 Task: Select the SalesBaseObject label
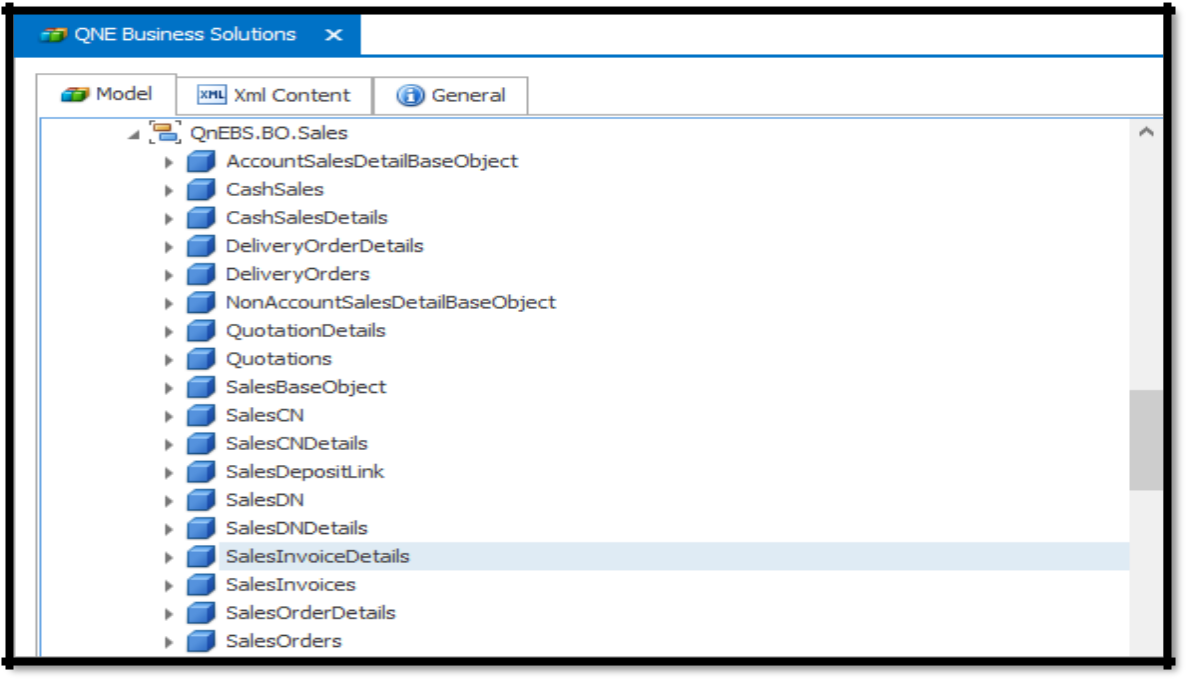306,387
